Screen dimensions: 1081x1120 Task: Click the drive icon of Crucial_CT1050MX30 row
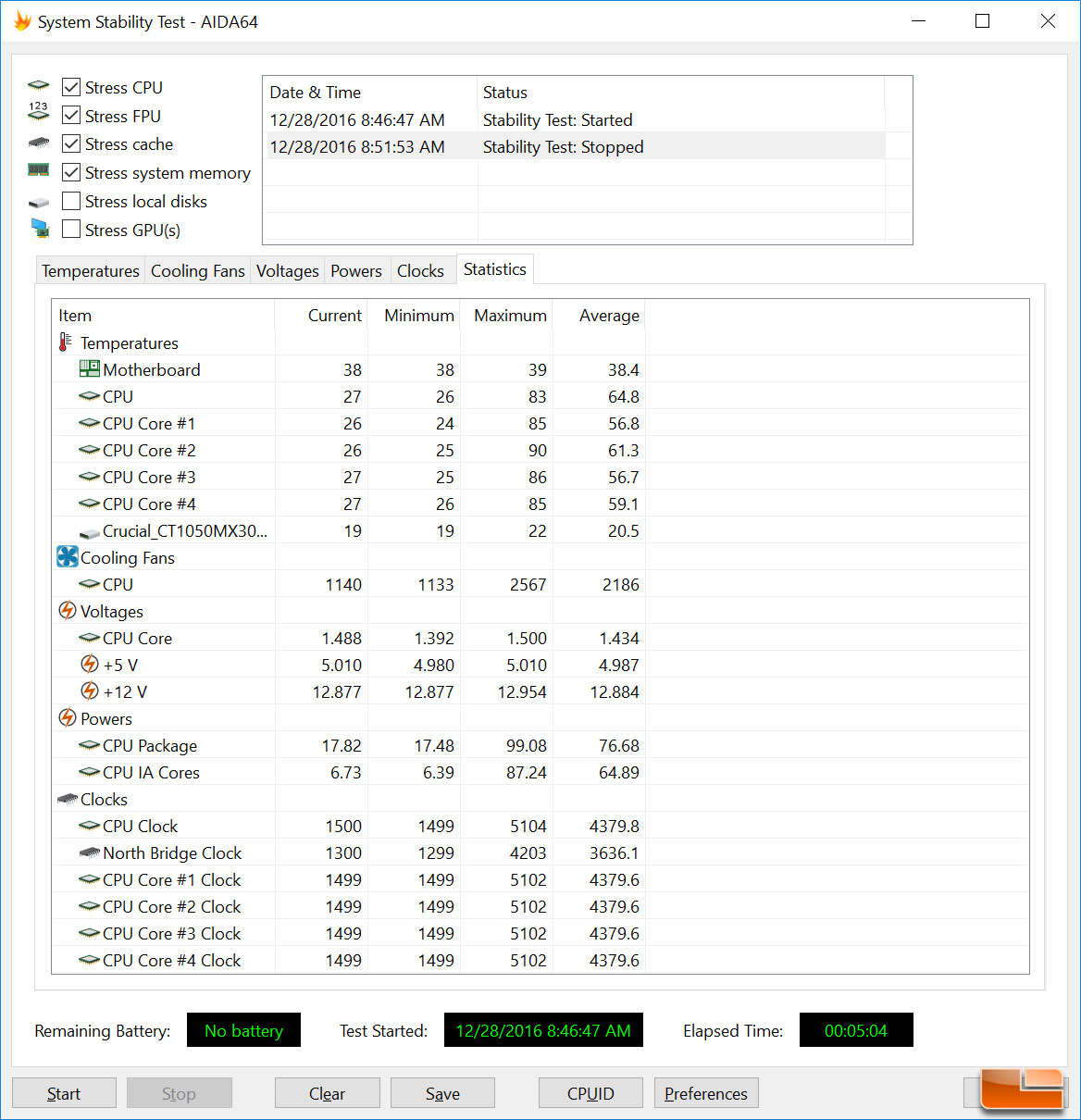coord(90,533)
